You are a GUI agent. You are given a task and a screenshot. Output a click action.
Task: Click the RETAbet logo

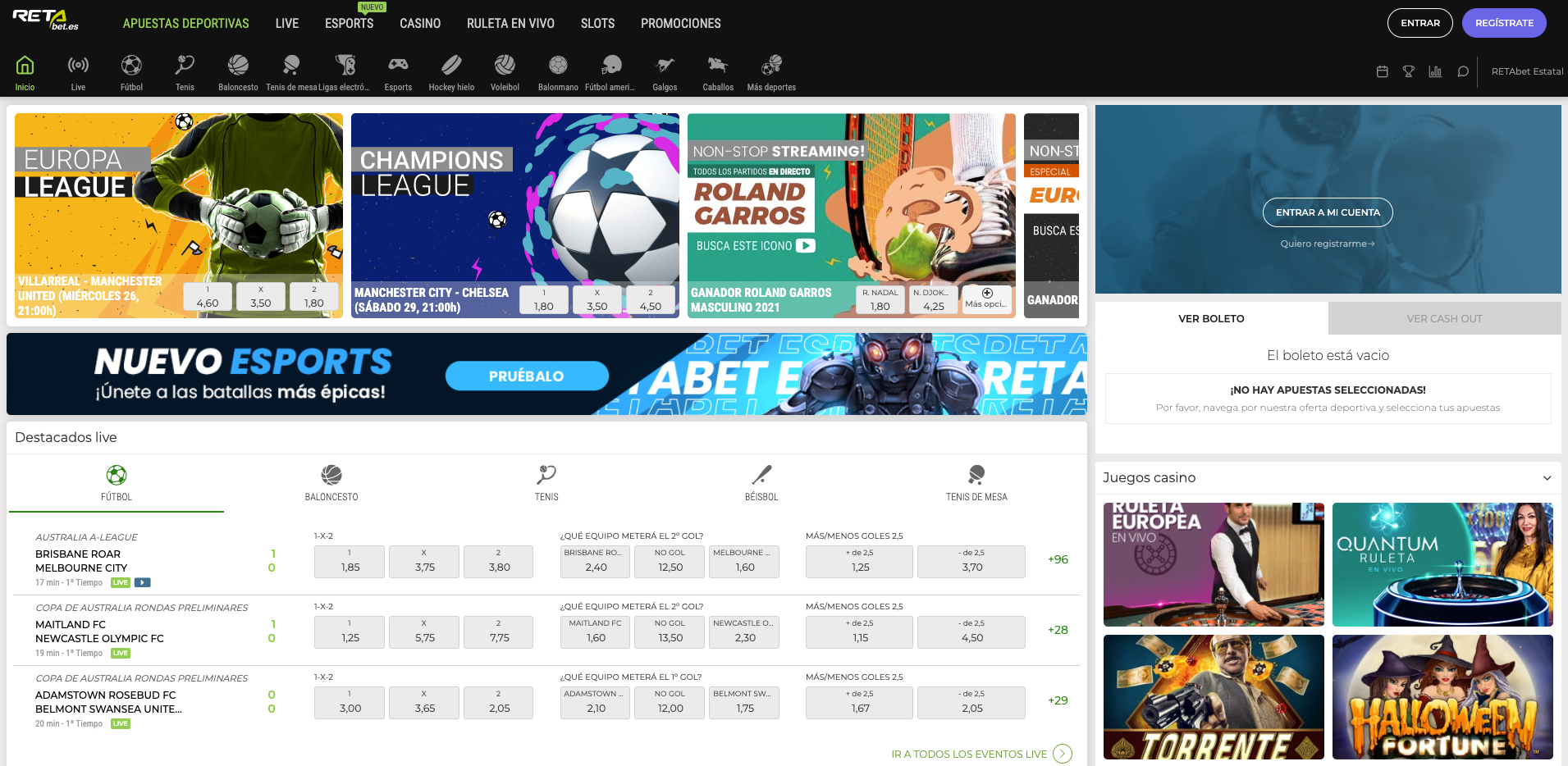(45, 20)
